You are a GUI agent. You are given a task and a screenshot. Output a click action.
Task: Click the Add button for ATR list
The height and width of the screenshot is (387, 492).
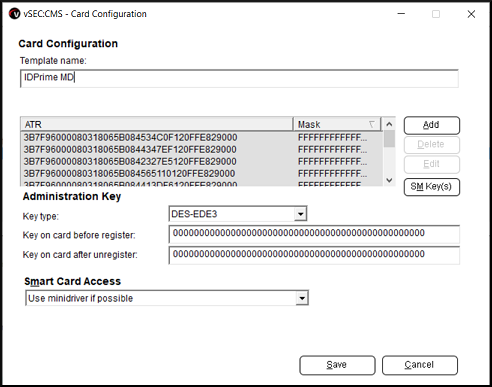tap(432, 125)
